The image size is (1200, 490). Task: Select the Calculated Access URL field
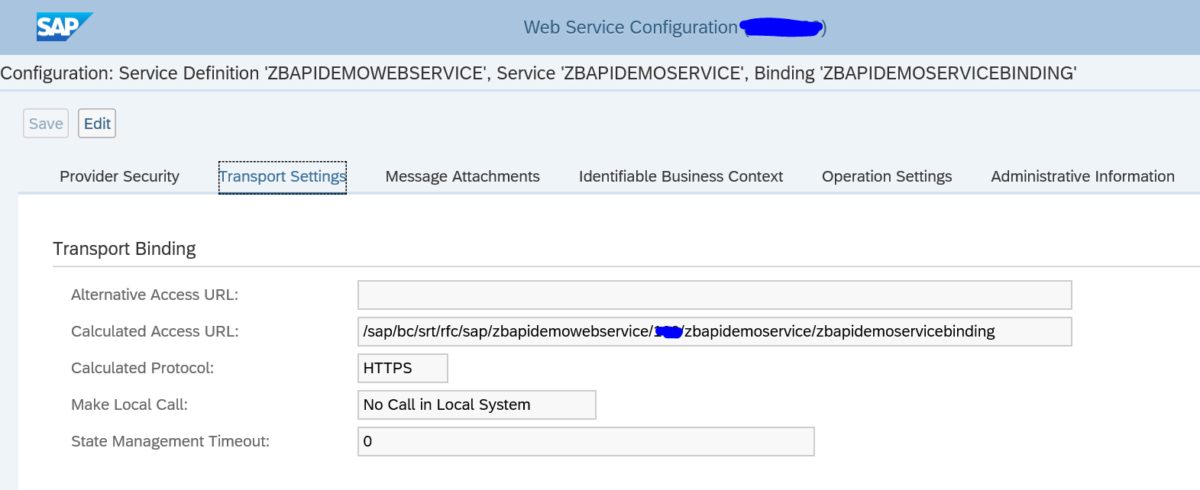(714, 331)
